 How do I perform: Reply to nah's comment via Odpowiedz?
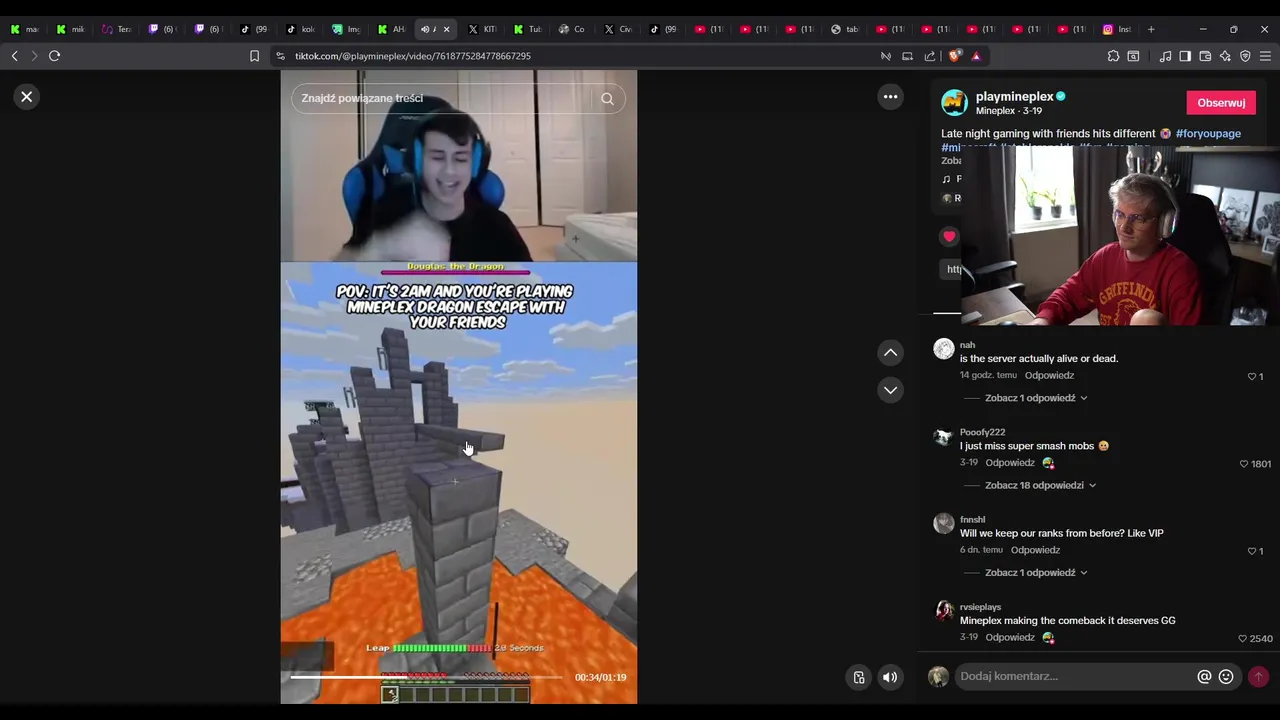click(1049, 376)
